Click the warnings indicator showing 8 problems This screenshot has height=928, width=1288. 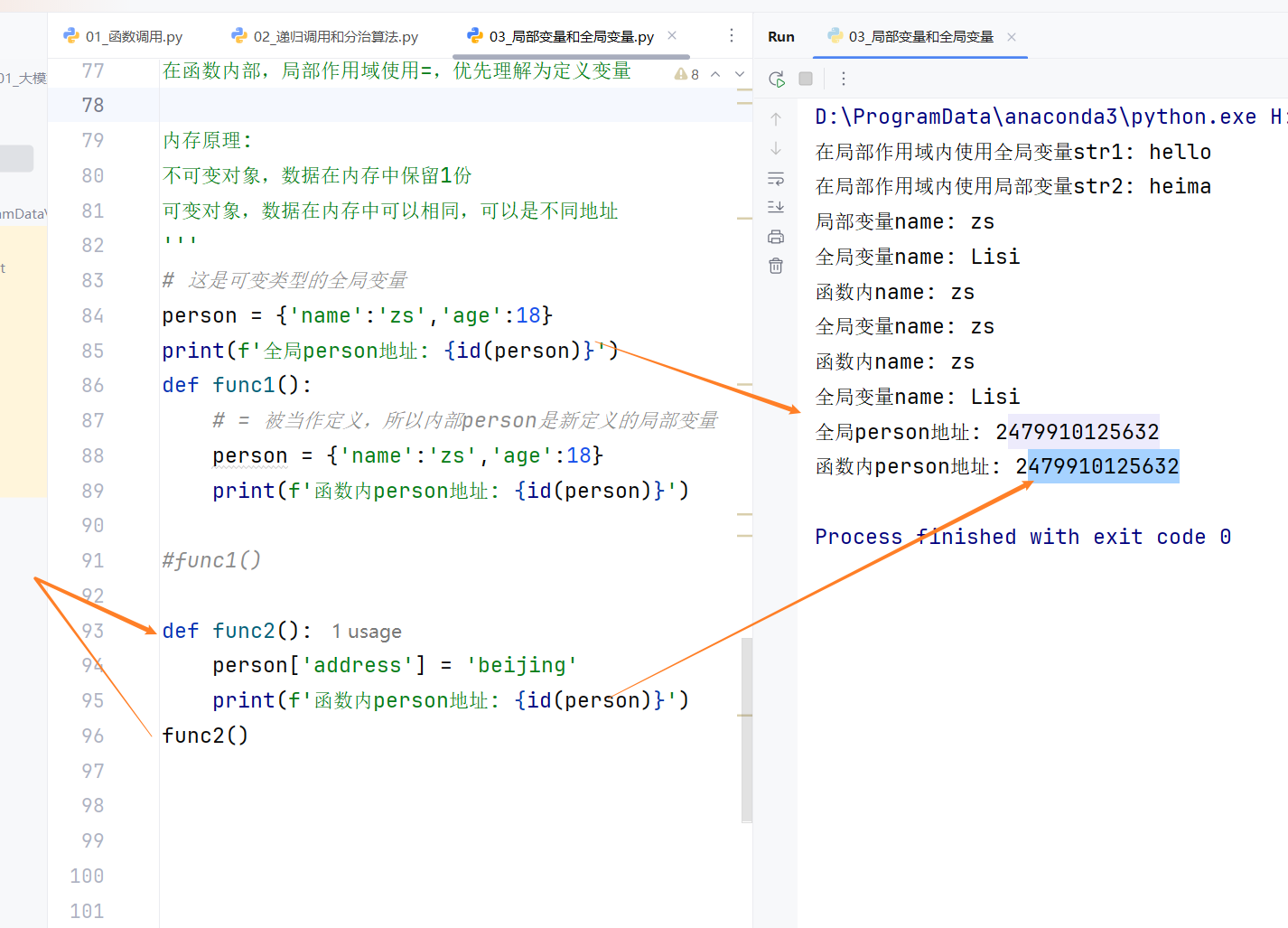coord(687,74)
